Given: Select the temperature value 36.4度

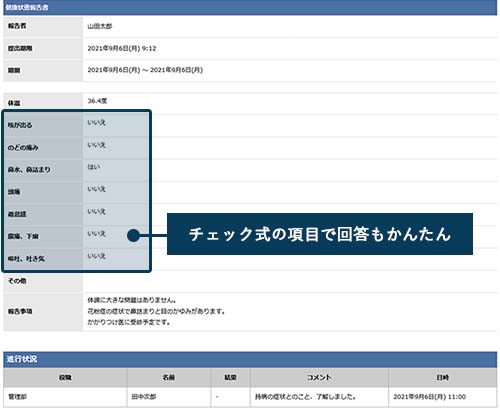Looking at the screenshot, I should click(97, 101).
